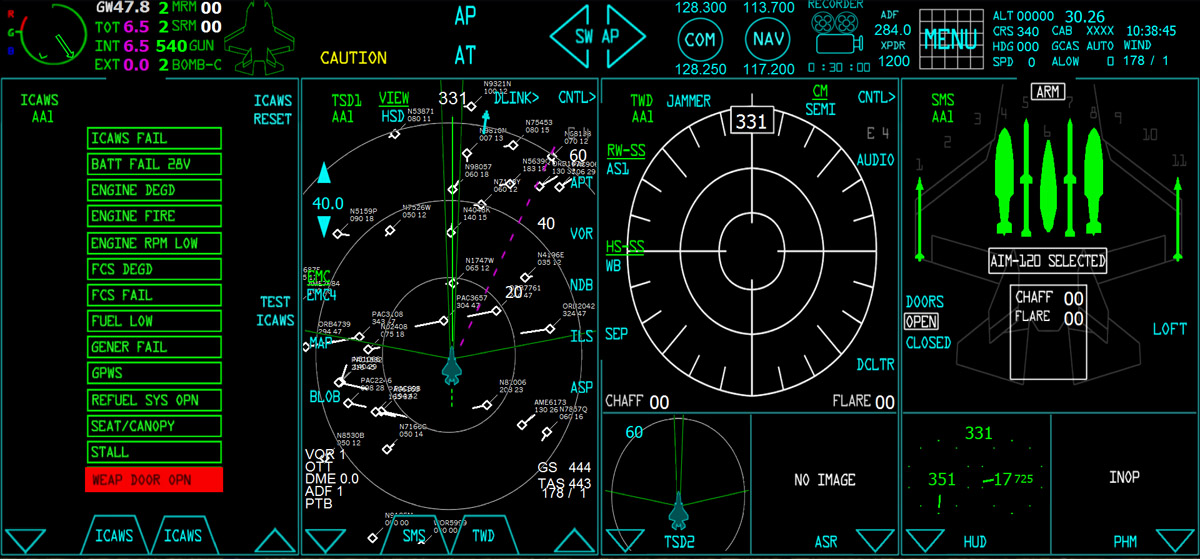Expand CNTL> on the TWD panel
The width and height of the screenshot is (1200, 559).
(875, 98)
